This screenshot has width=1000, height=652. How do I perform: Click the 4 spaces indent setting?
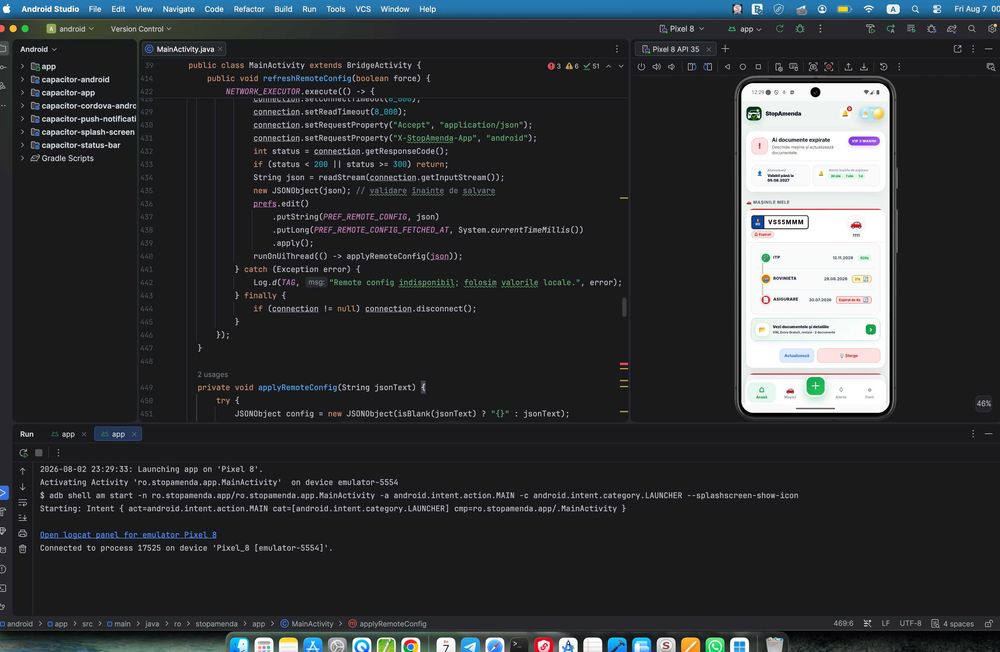952,623
